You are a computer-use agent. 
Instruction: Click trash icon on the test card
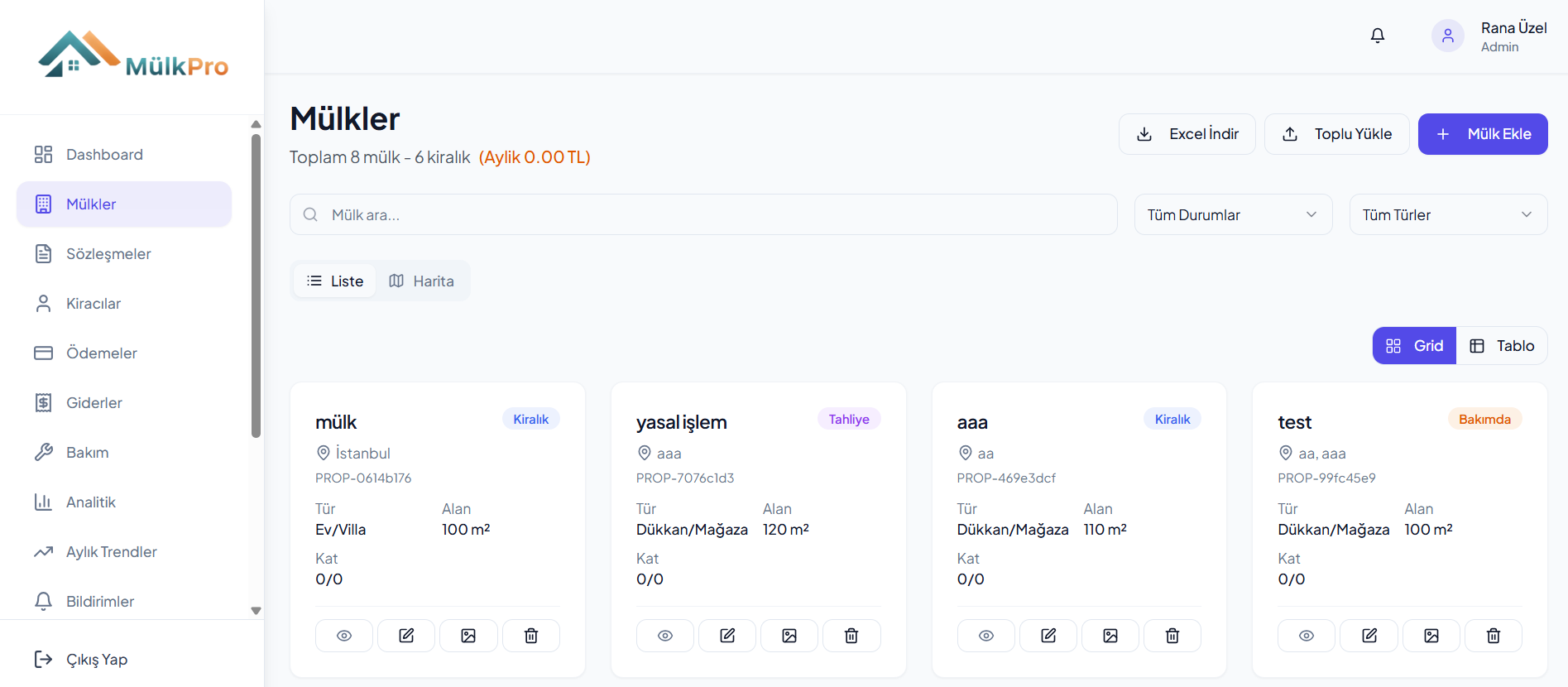1494,636
